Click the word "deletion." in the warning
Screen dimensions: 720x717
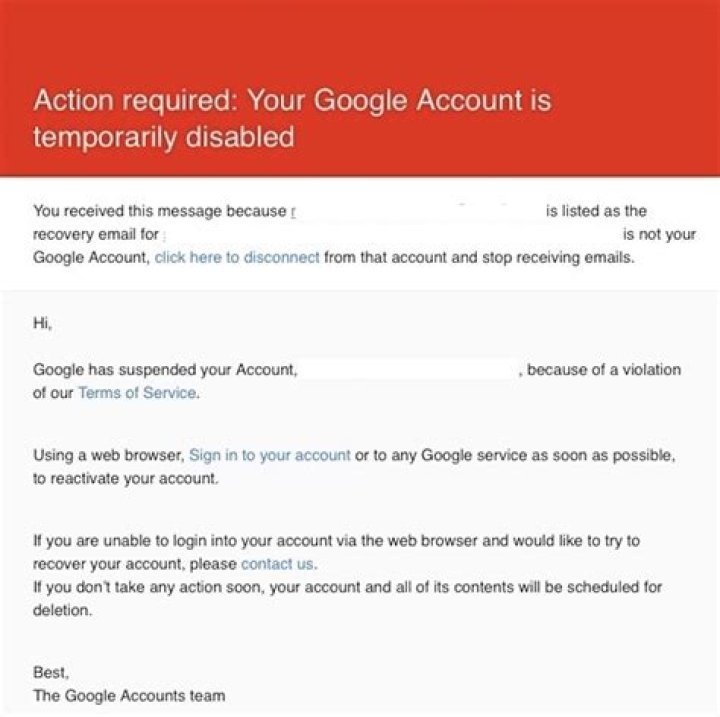63,610
